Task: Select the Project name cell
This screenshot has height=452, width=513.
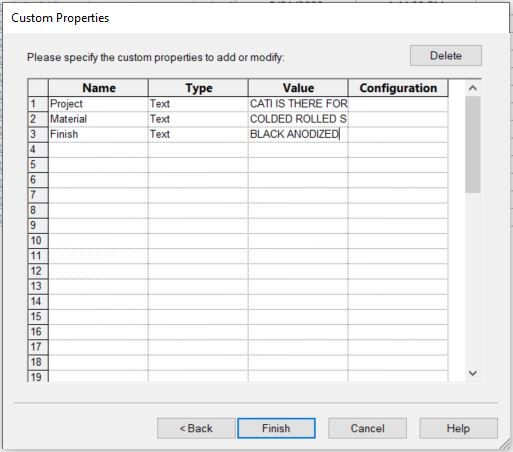Action: 98,104
